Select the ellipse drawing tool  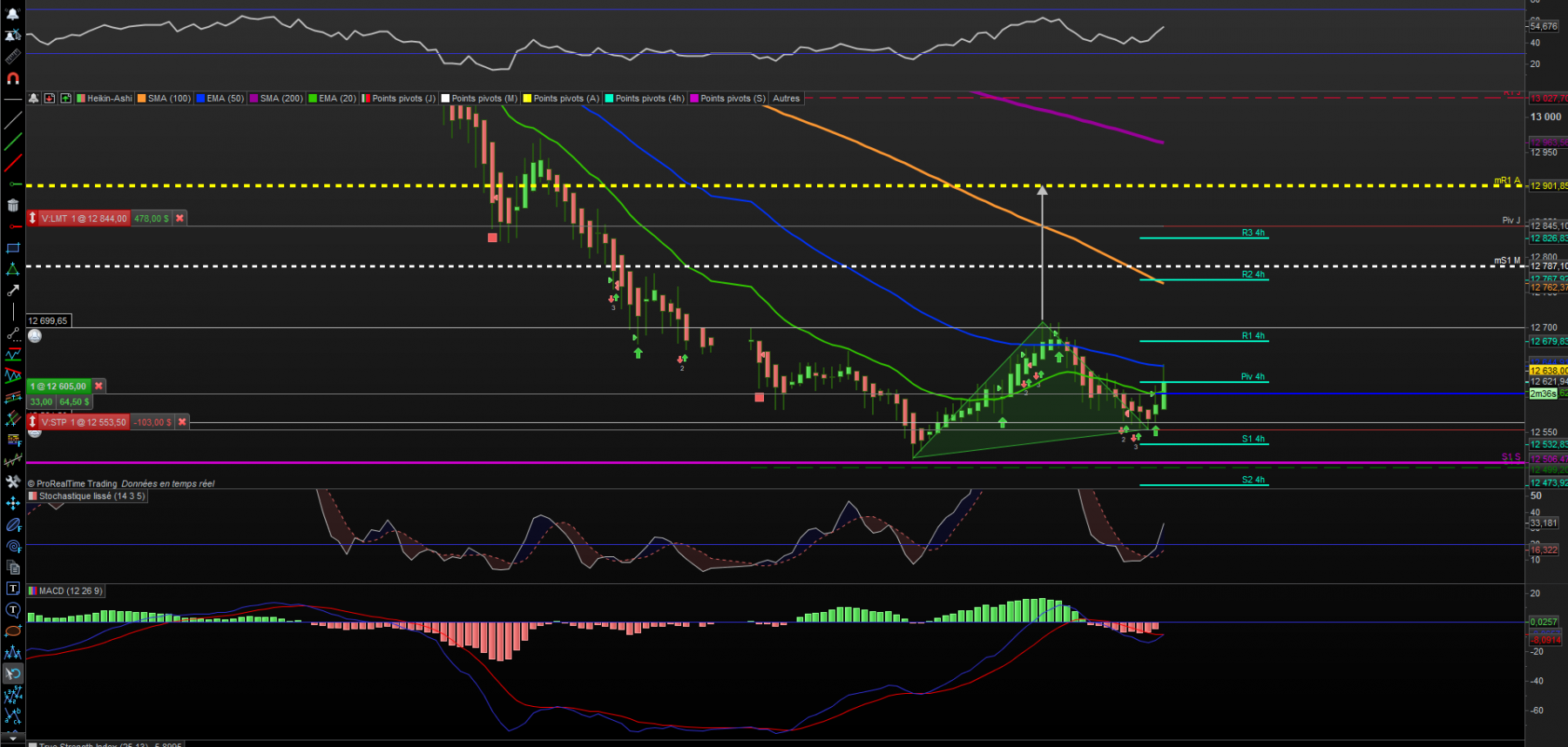coord(12,631)
